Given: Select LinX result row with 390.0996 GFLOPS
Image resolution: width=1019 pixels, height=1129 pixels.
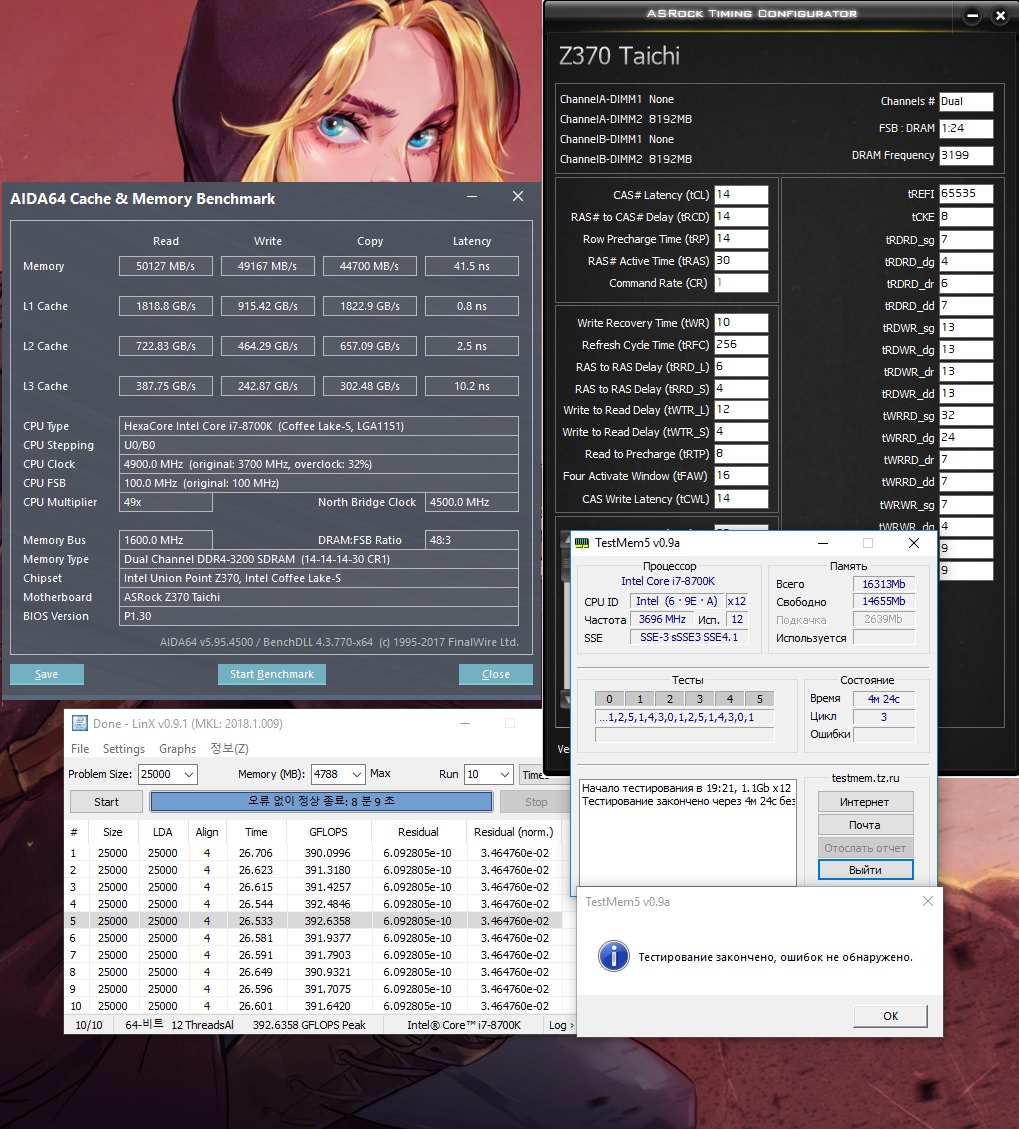Looking at the screenshot, I should coord(313,853).
